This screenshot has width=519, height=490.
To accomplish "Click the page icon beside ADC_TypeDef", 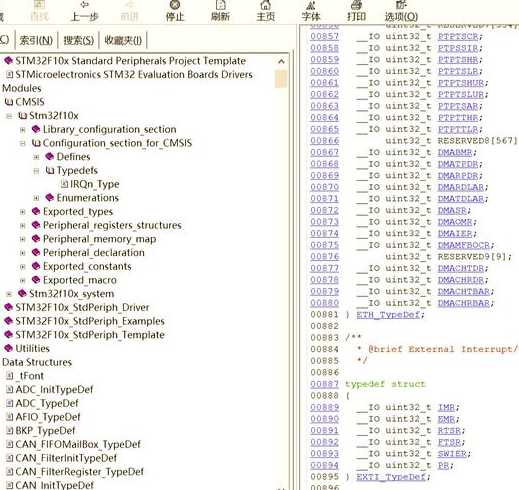I will pyautogui.click(x=10, y=403).
